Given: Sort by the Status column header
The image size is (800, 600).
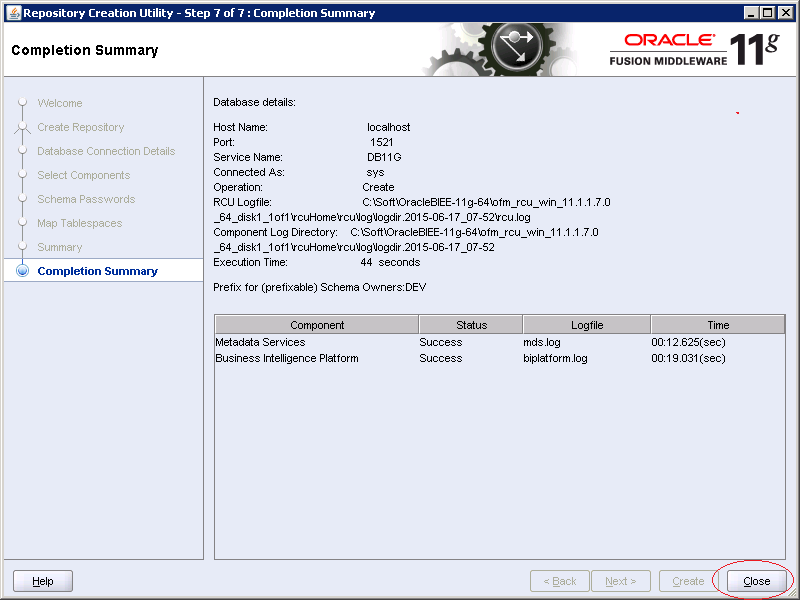Looking at the screenshot, I should pyautogui.click(x=471, y=325).
